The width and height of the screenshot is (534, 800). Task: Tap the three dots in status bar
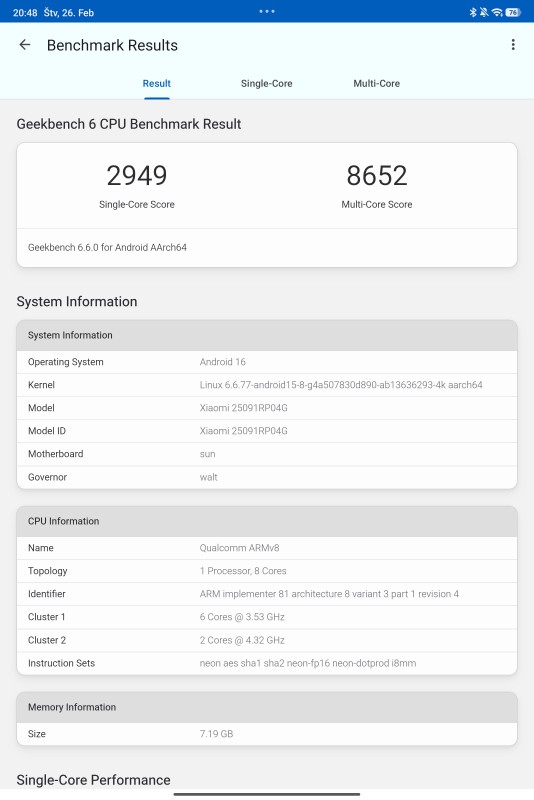pos(267,11)
